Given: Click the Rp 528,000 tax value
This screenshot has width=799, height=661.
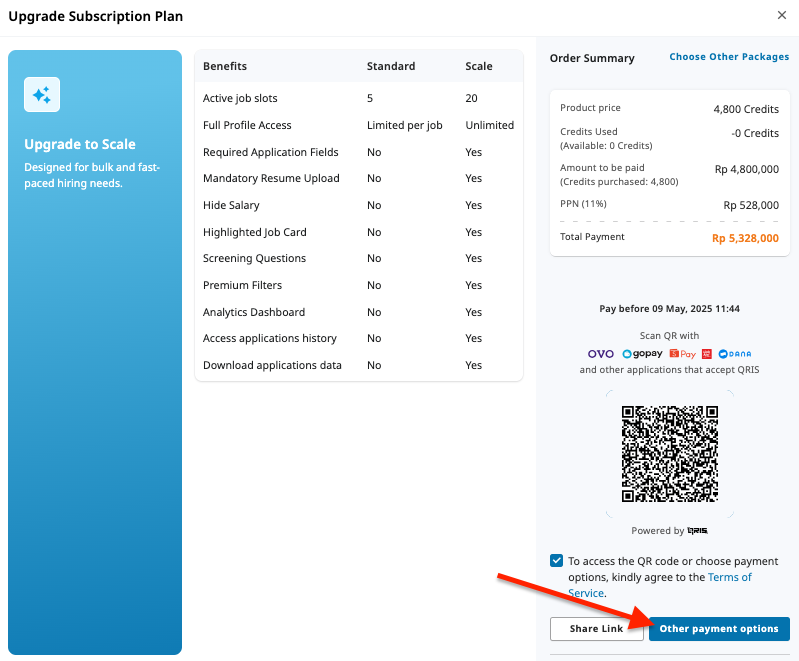Looking at the screenshot, I should (751, 205).
